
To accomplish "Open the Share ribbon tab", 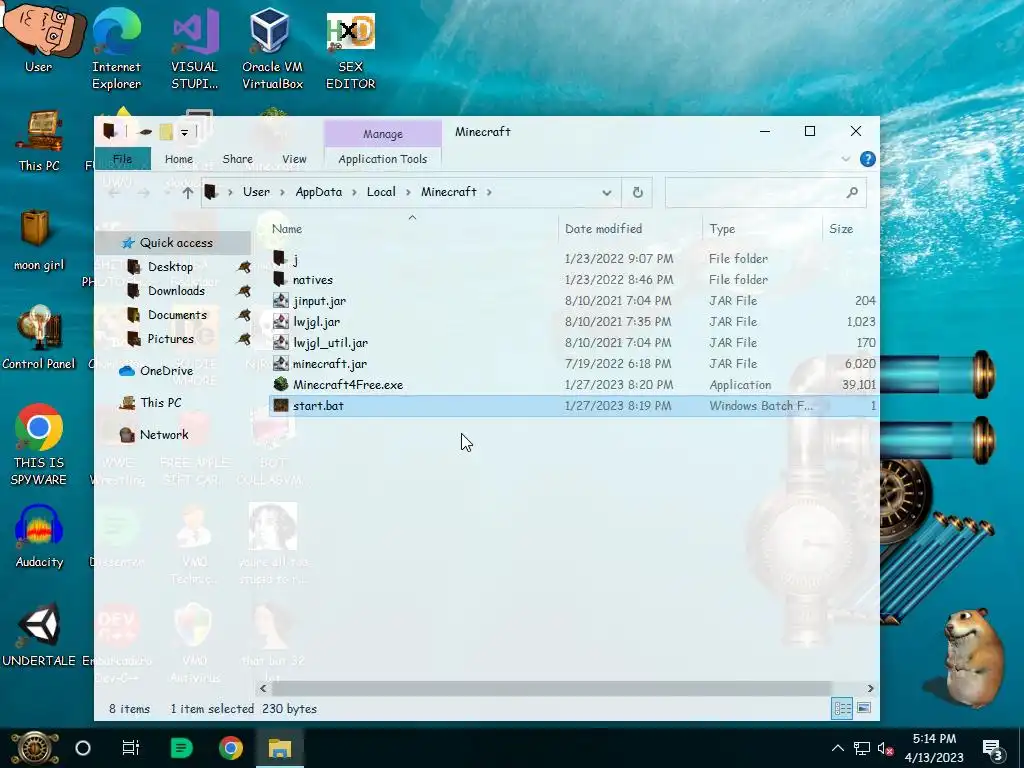I will click(238, 159).
